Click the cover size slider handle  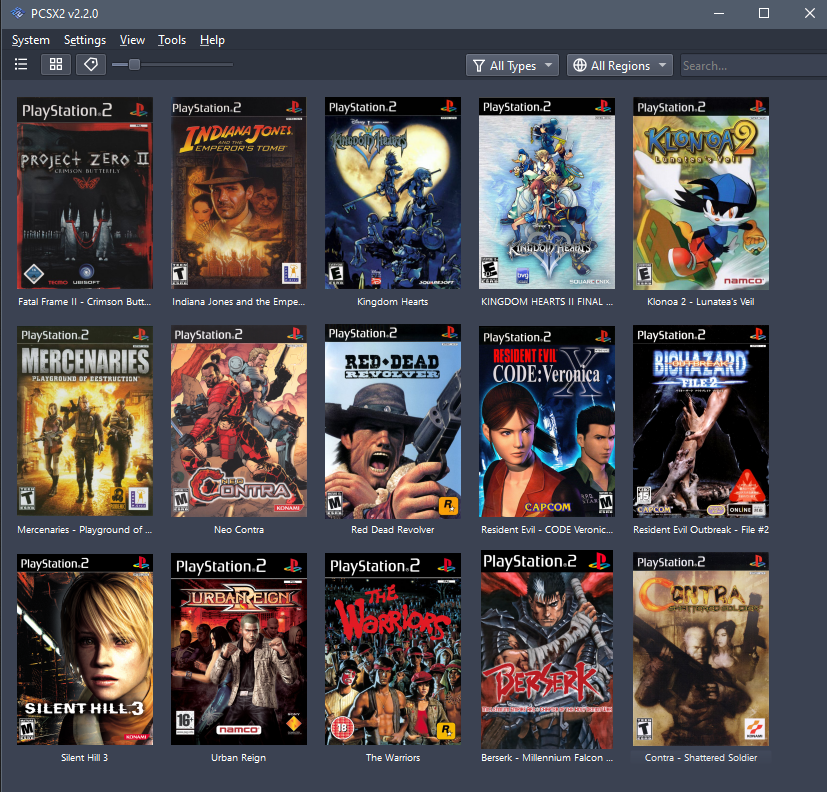pyautogui.click(x=134, y=65)
